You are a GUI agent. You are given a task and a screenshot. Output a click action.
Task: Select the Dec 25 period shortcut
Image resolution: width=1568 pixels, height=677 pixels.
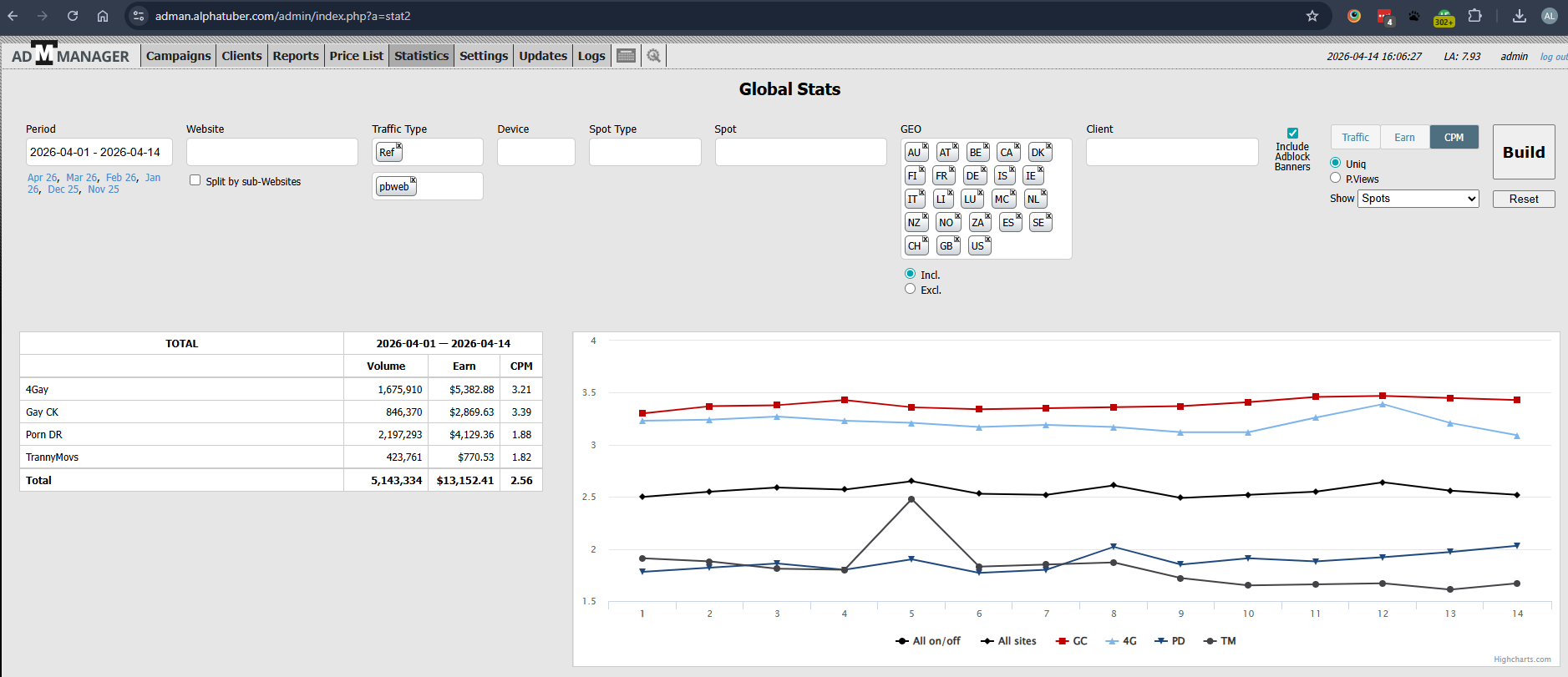coord(63,189)
